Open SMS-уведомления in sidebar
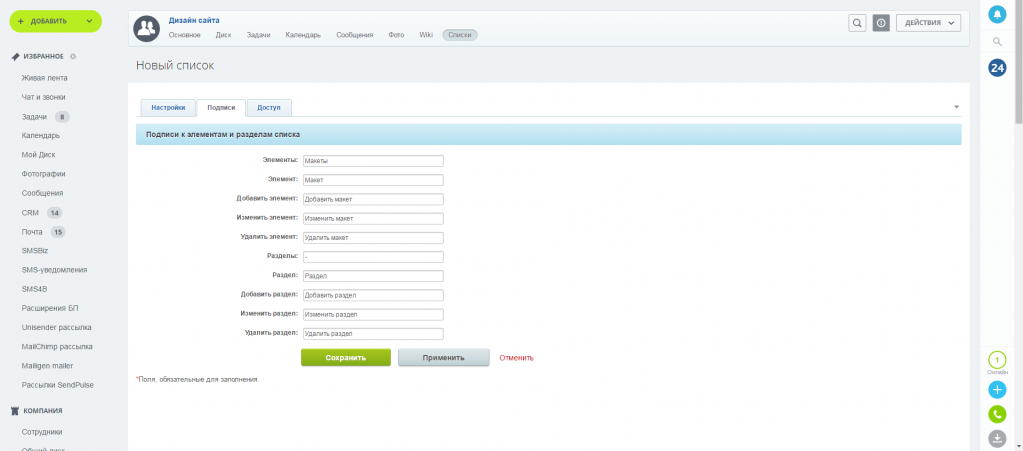Screen dimensions: 1023x451 coord(54,270)
